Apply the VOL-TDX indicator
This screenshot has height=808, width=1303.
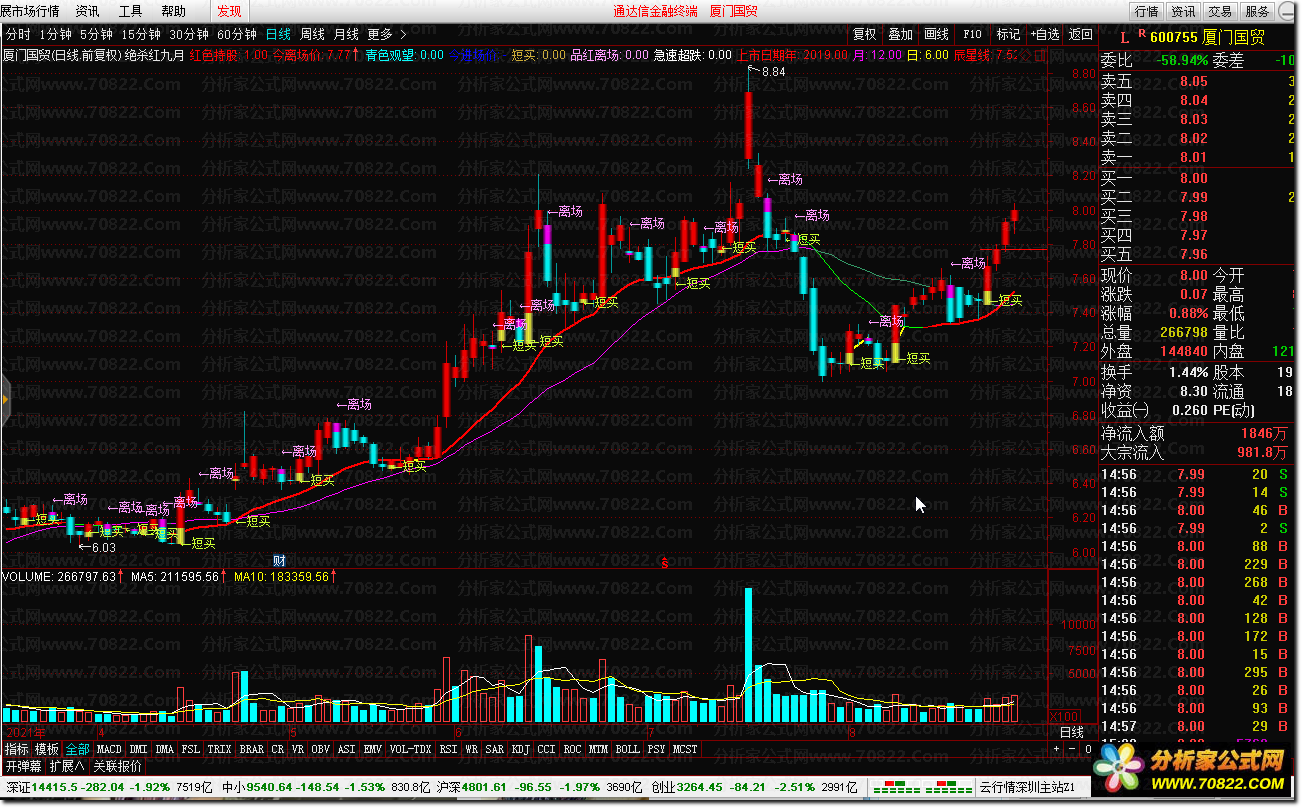click(410, 748)
